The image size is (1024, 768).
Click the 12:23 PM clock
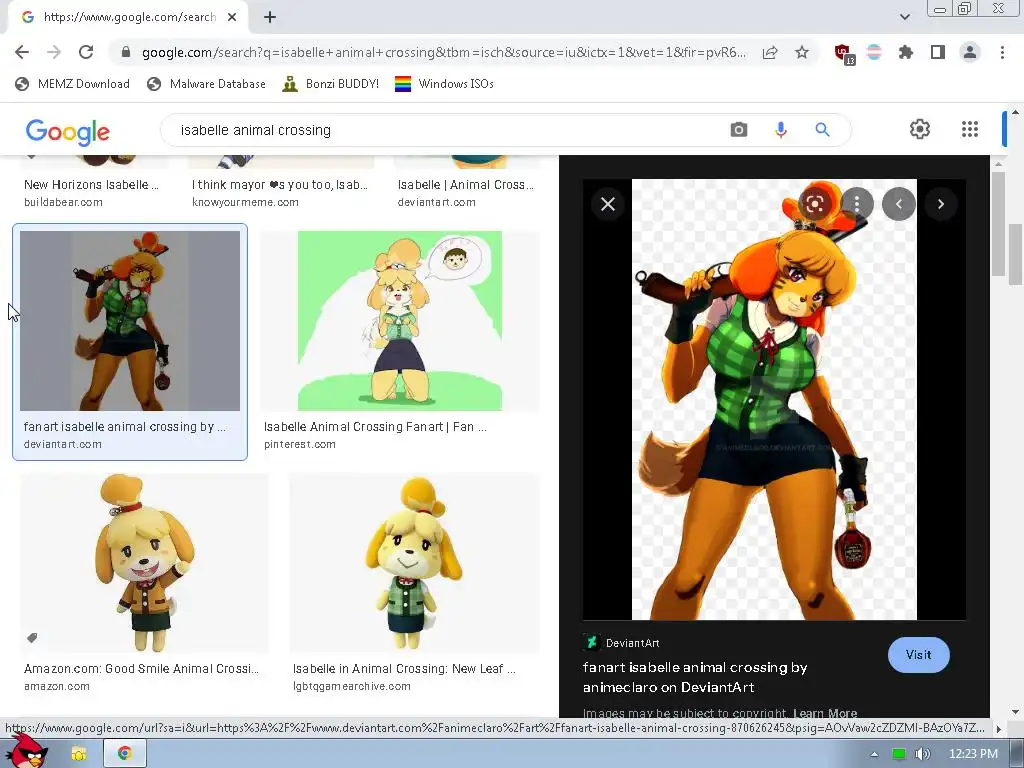click(973, 754)
